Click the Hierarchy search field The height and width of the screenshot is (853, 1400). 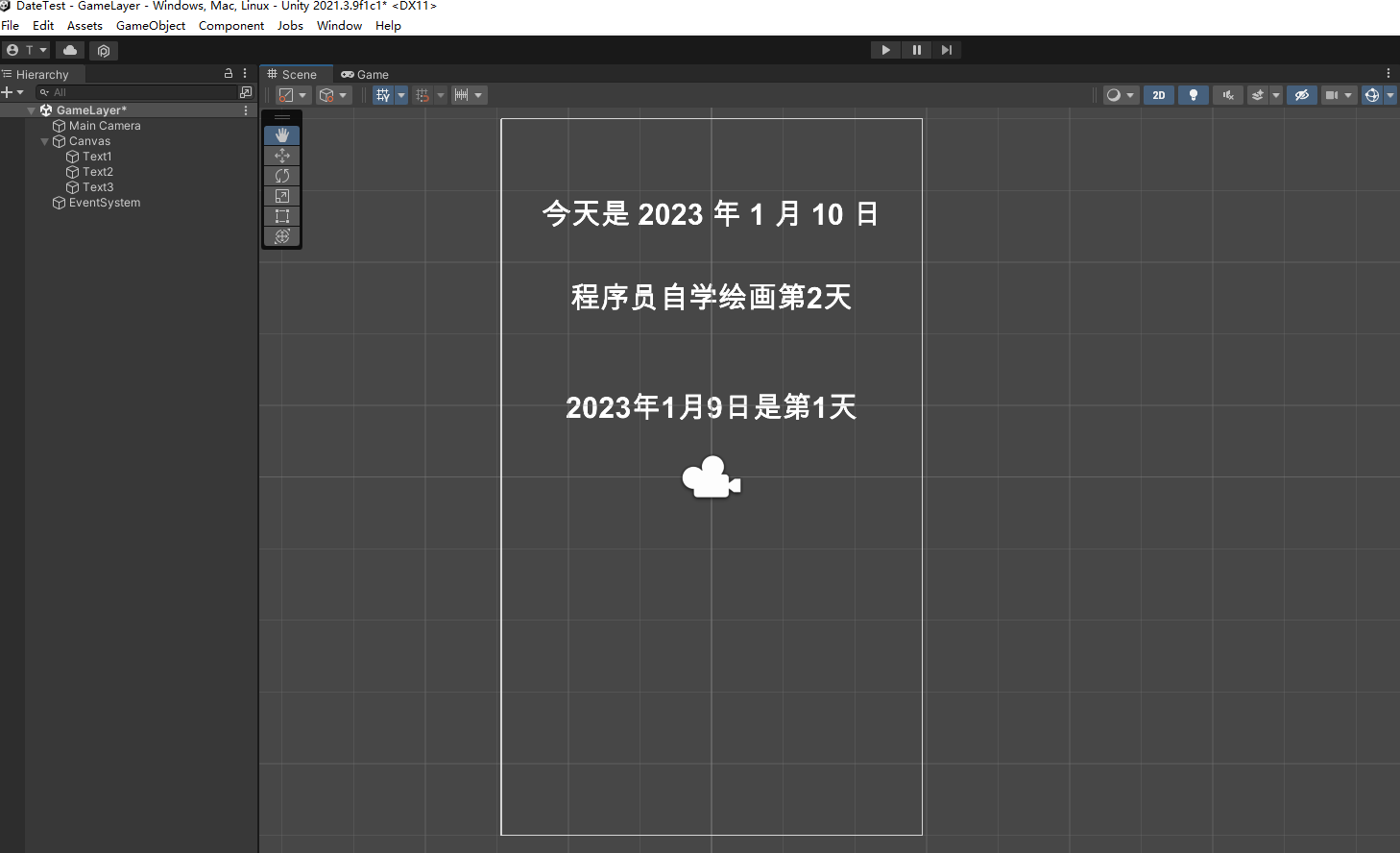(134, 91)
